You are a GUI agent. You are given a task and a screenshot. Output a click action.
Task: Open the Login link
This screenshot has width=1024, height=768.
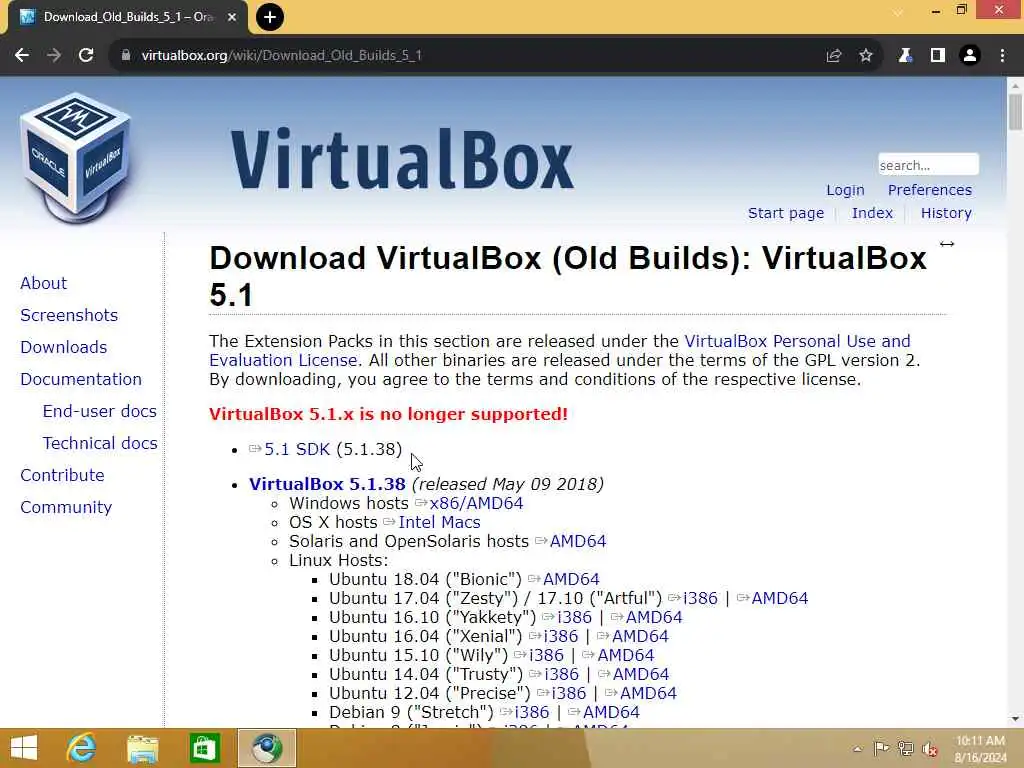click(x=845, y=190)
